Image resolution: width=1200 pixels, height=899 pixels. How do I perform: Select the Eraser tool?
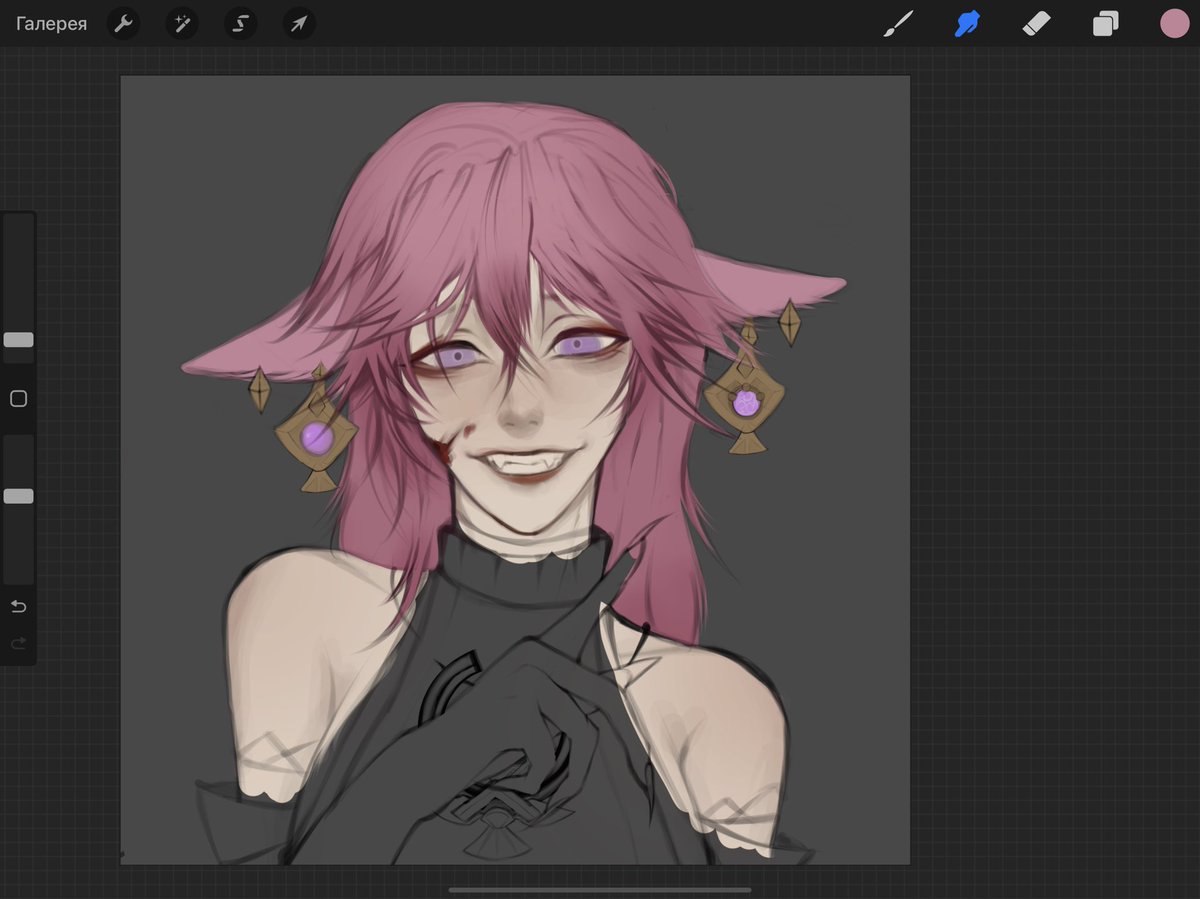1037,24
